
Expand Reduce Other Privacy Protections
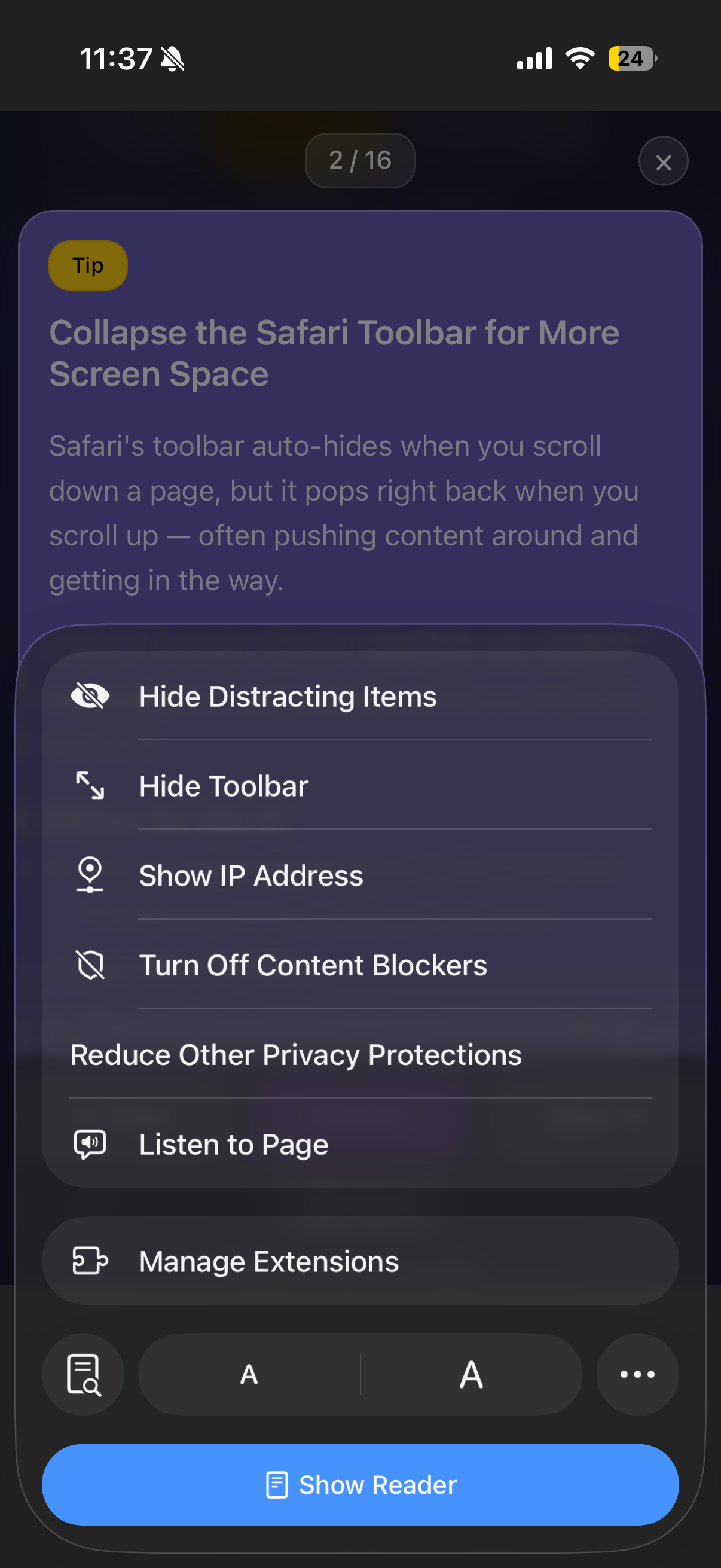pyautogui.click(x=295, y=1054)
